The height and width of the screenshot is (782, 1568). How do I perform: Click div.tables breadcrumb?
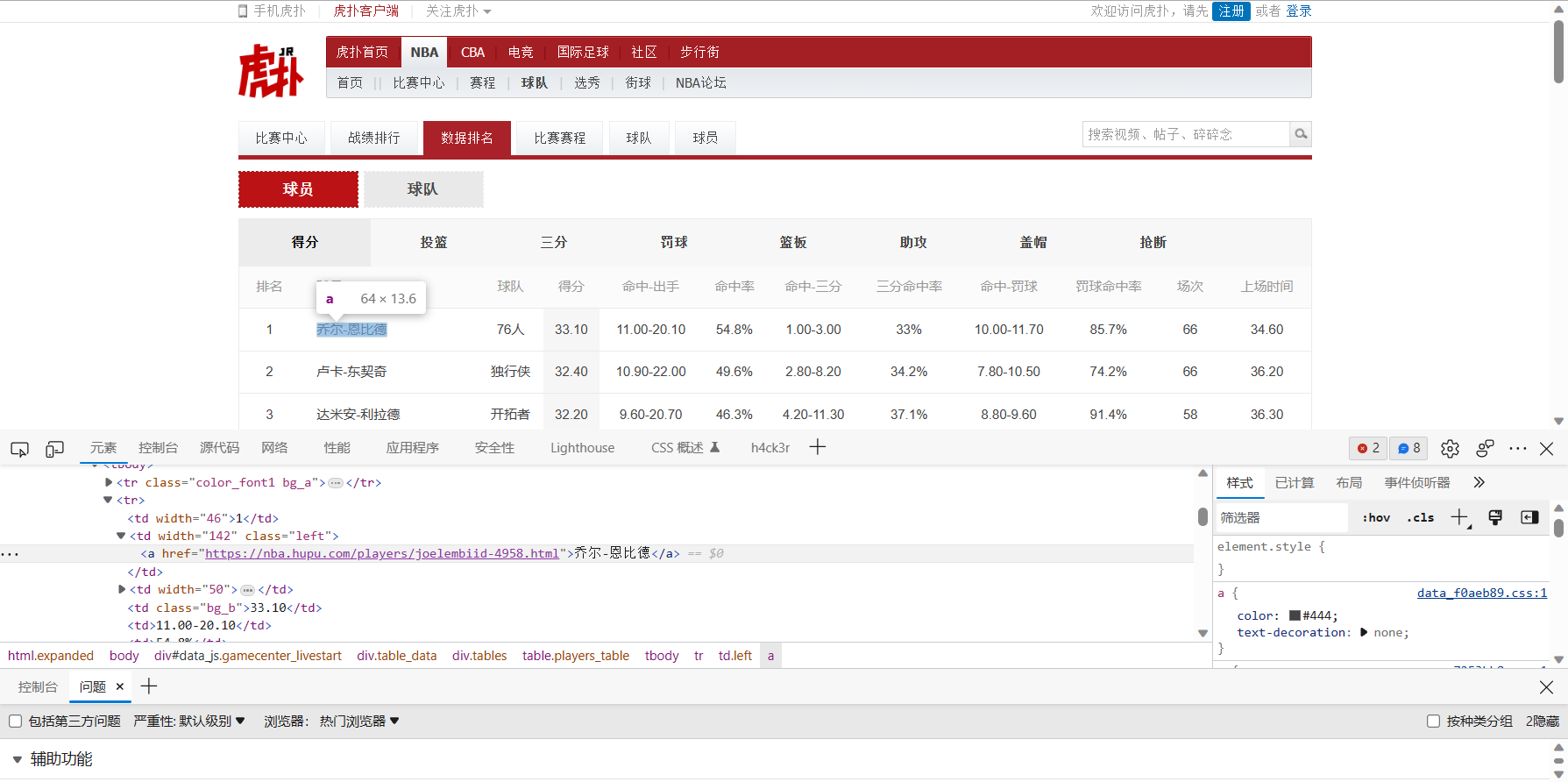[479, 656]
